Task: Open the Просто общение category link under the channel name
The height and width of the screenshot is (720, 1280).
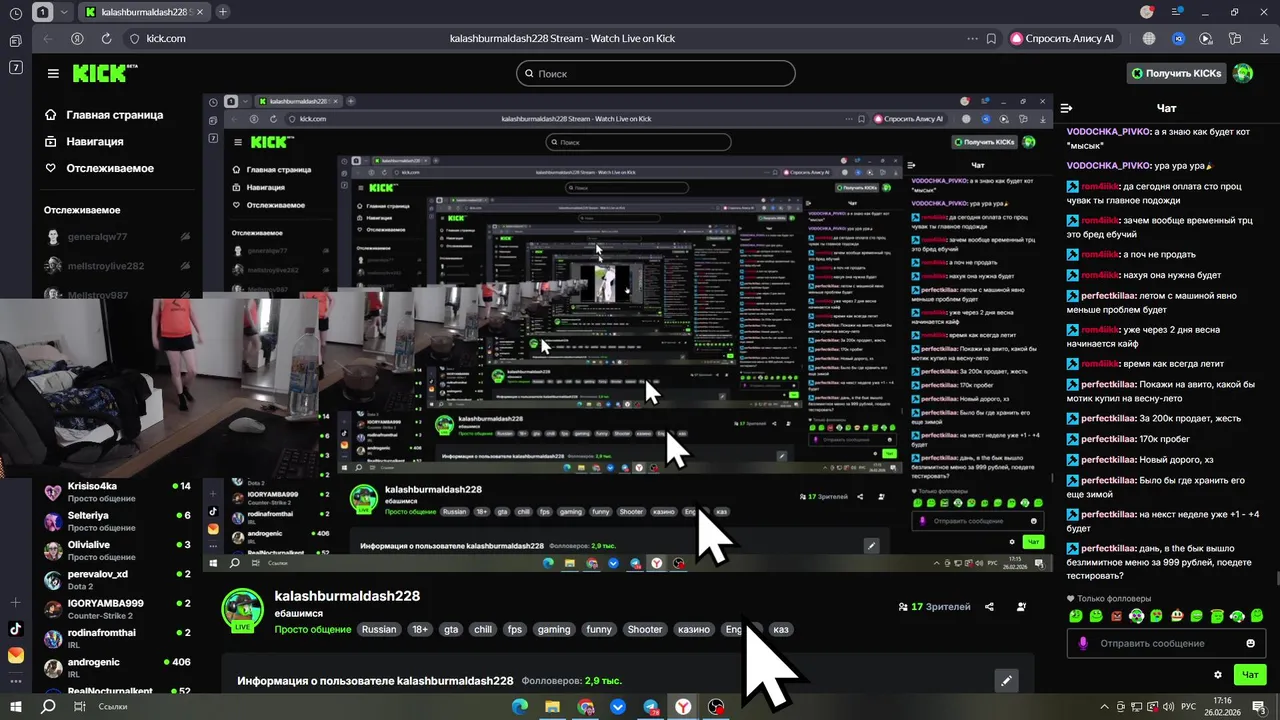Action: (x=312, y=630)
